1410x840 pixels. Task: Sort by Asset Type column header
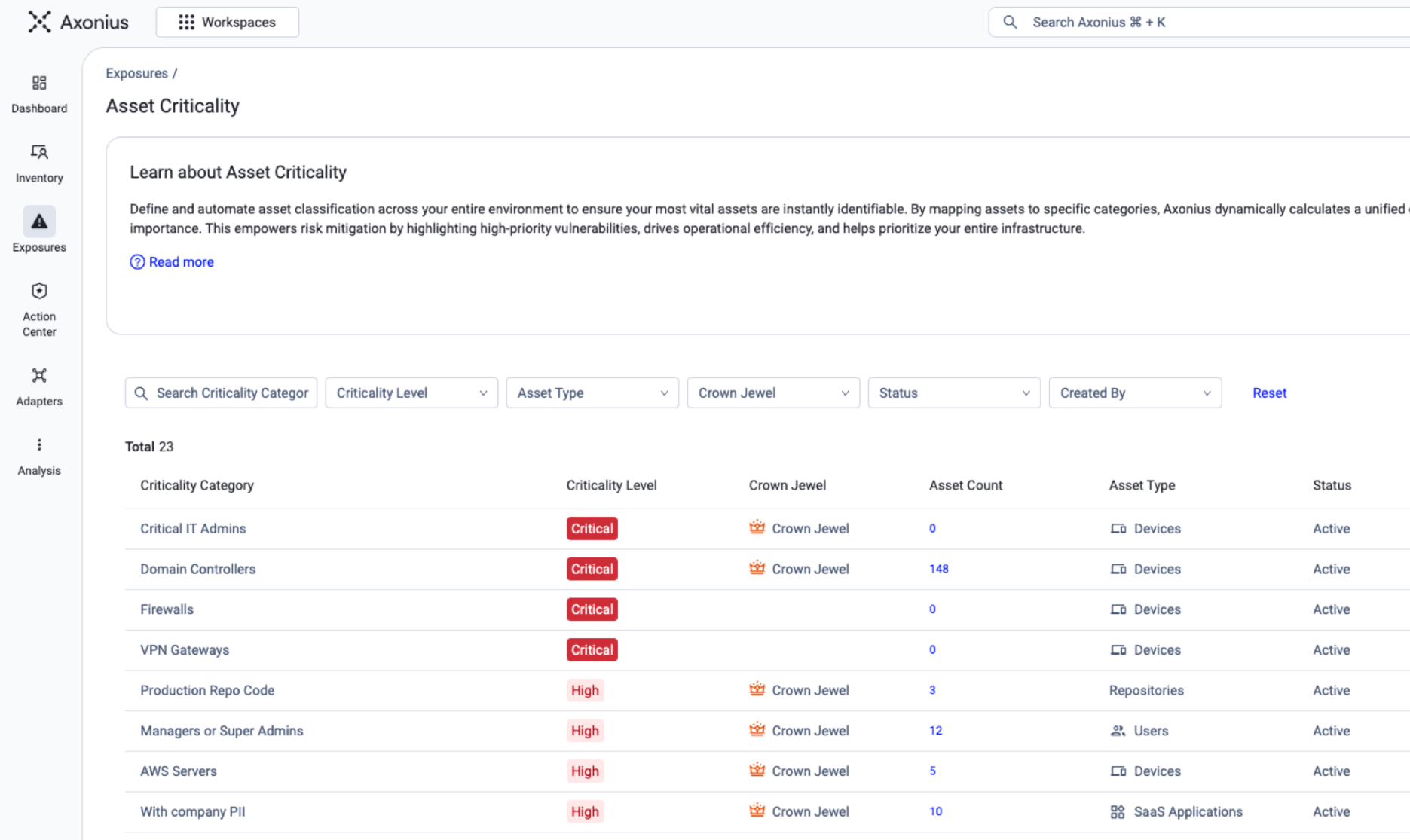(1142, 485)
